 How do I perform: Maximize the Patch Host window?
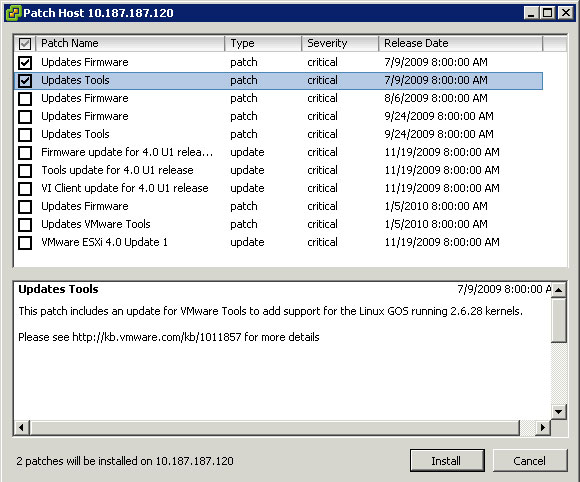tap(547, 13)
